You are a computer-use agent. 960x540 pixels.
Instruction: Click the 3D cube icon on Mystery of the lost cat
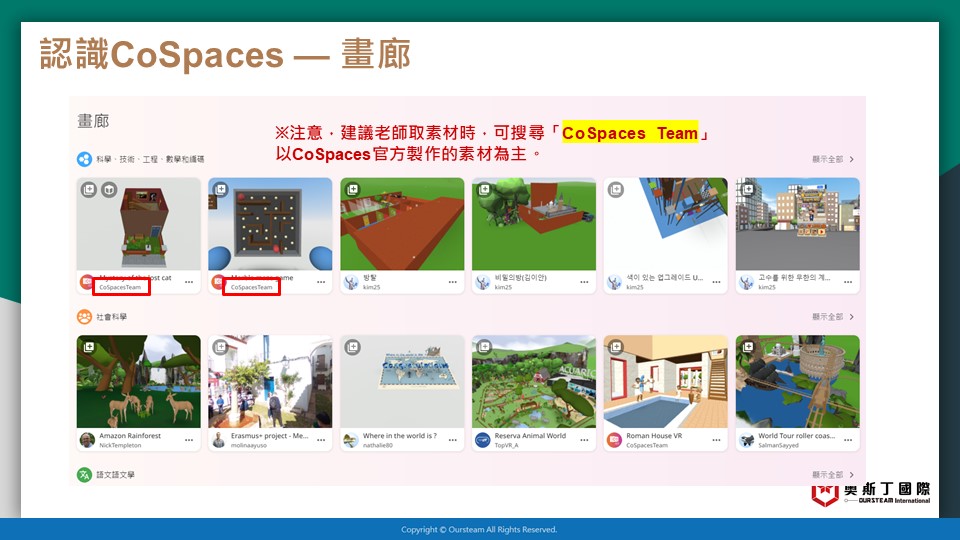coord(109,190)
